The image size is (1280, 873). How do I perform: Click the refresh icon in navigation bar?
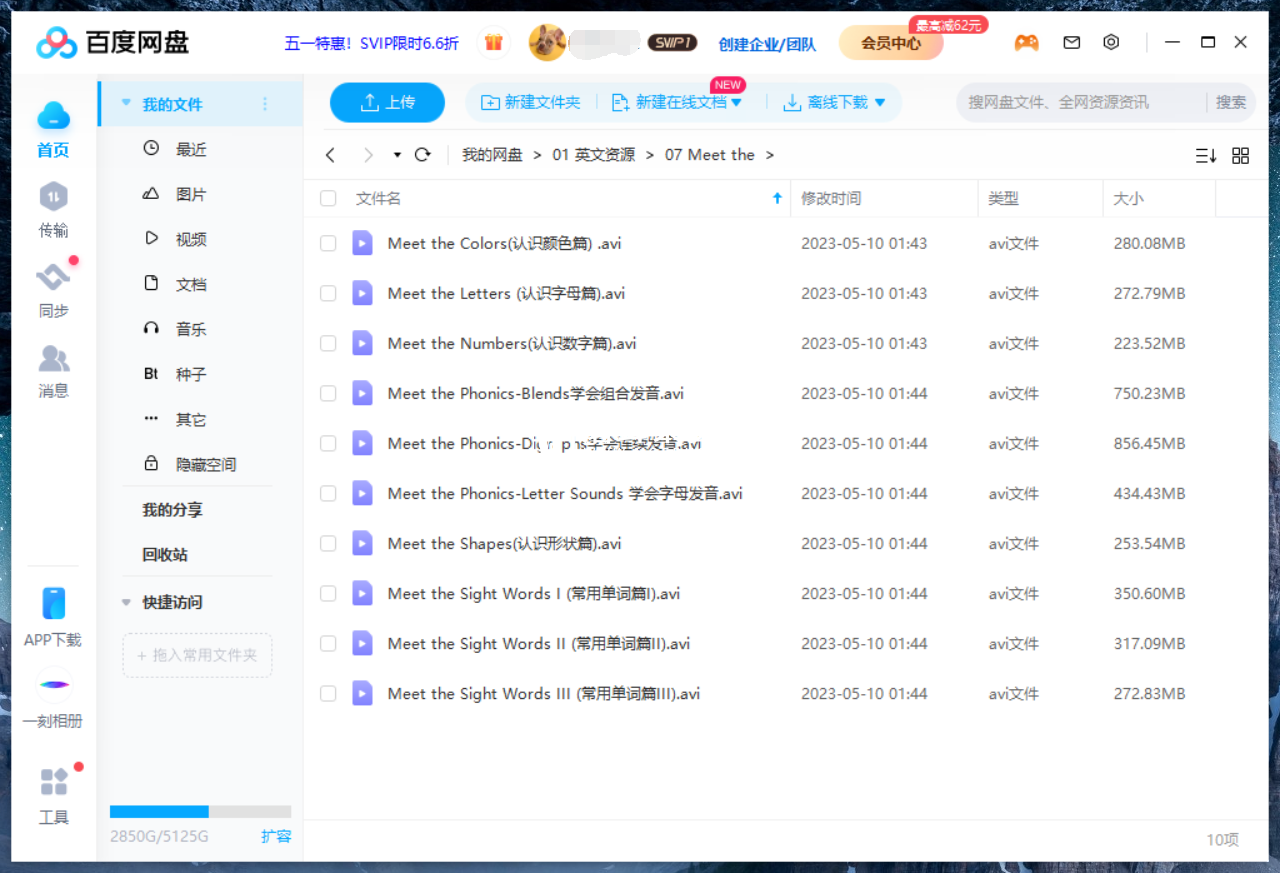422,155
